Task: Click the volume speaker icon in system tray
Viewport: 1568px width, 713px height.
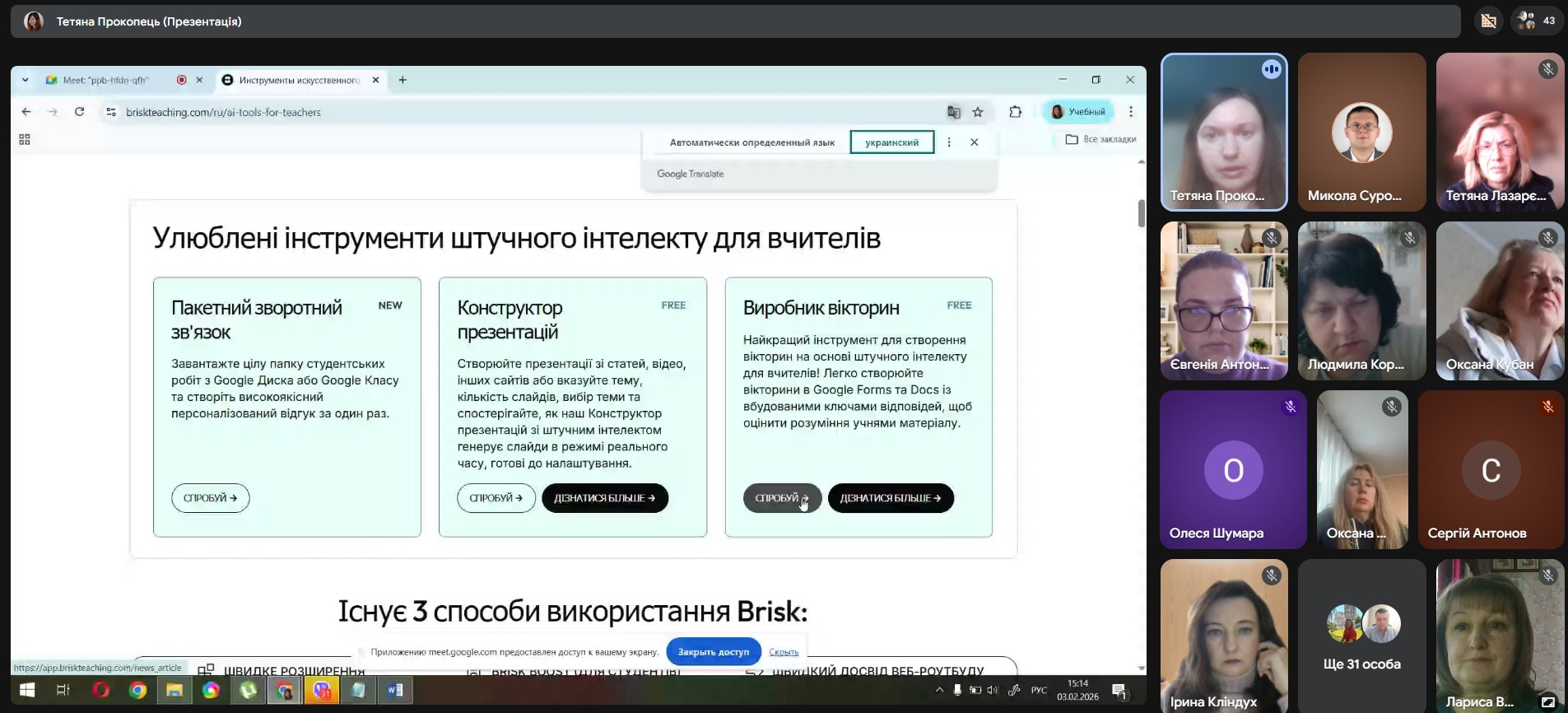Action: [992, 690]
